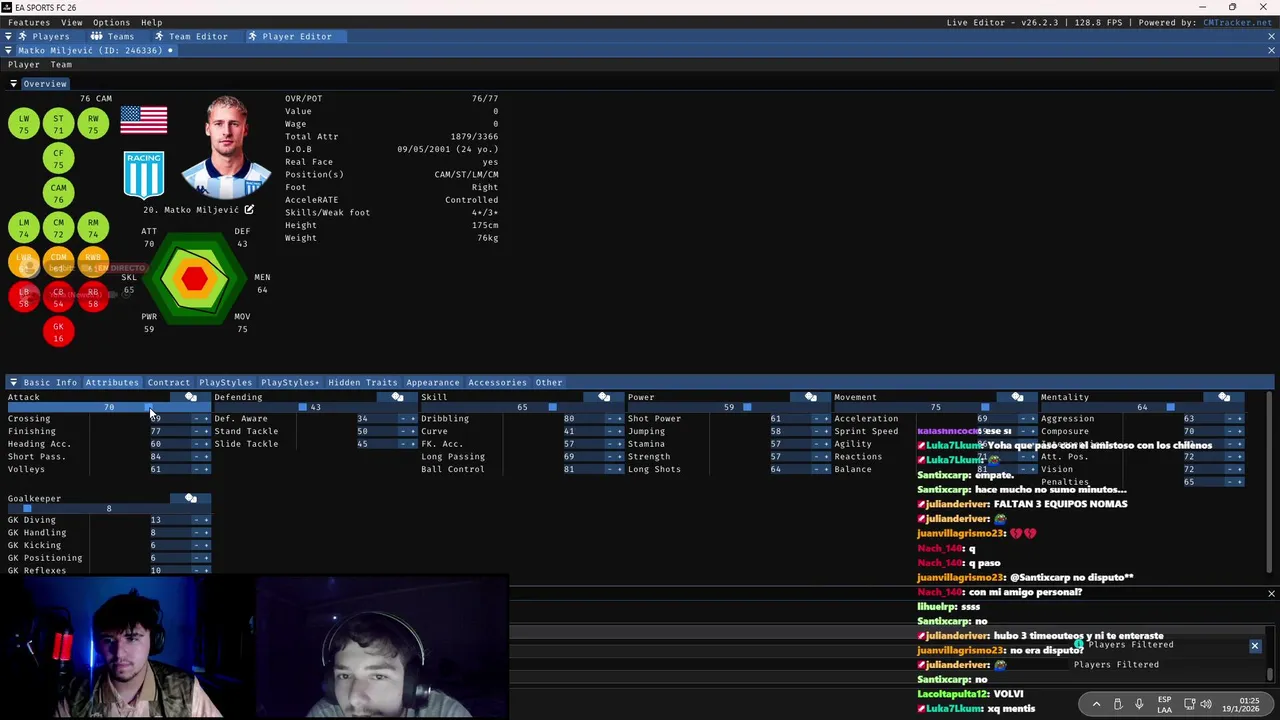This screenshot has width=1280, height=720.
Task: Click the LW 75 position badge
Action: (24, 124)
